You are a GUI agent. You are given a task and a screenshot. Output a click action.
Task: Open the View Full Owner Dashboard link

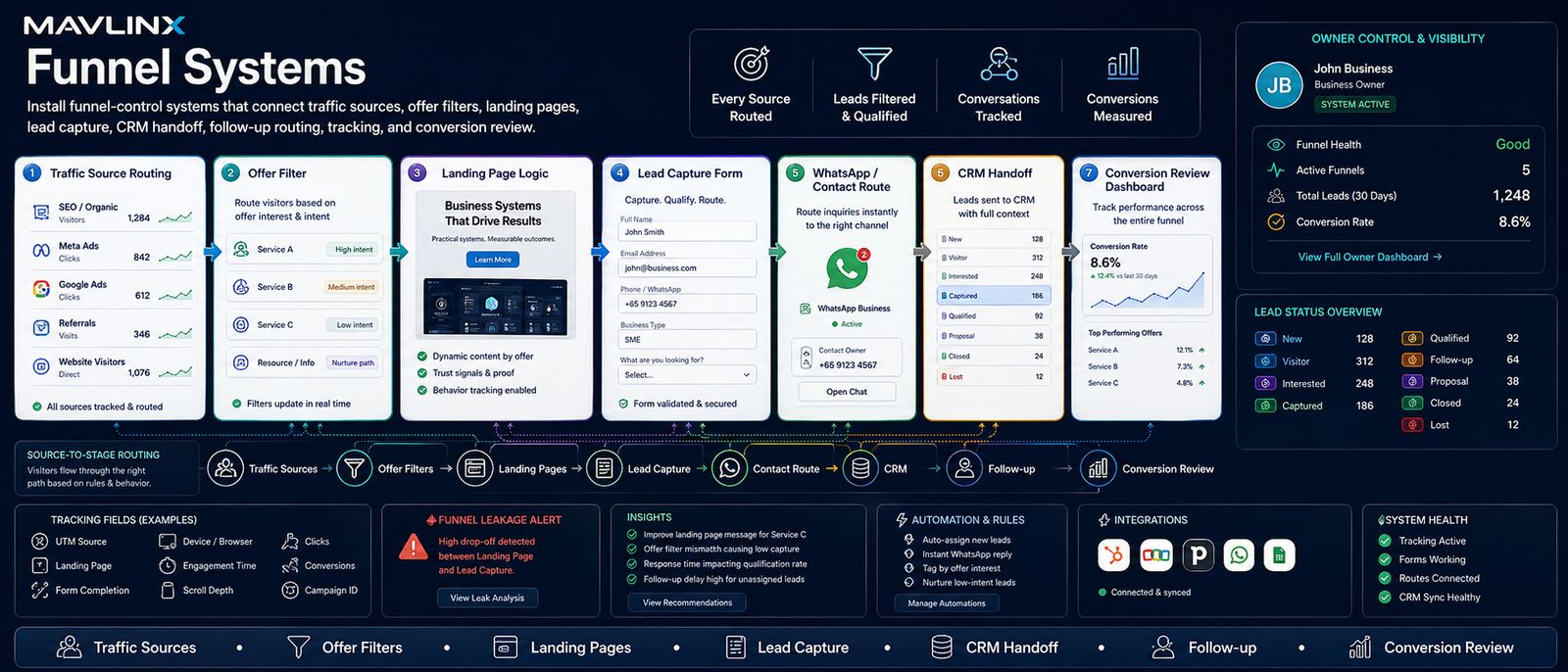tap(1369, 257)
